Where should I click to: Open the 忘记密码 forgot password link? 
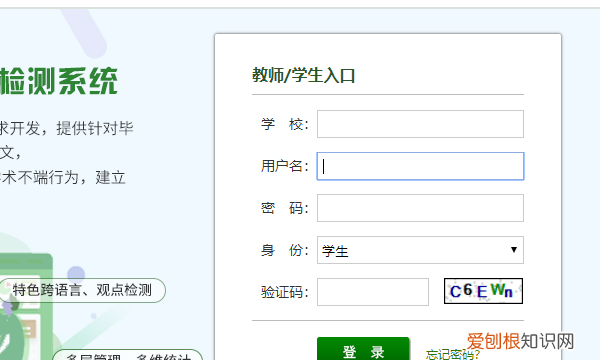pyautogui.click(x=453, y=354)
